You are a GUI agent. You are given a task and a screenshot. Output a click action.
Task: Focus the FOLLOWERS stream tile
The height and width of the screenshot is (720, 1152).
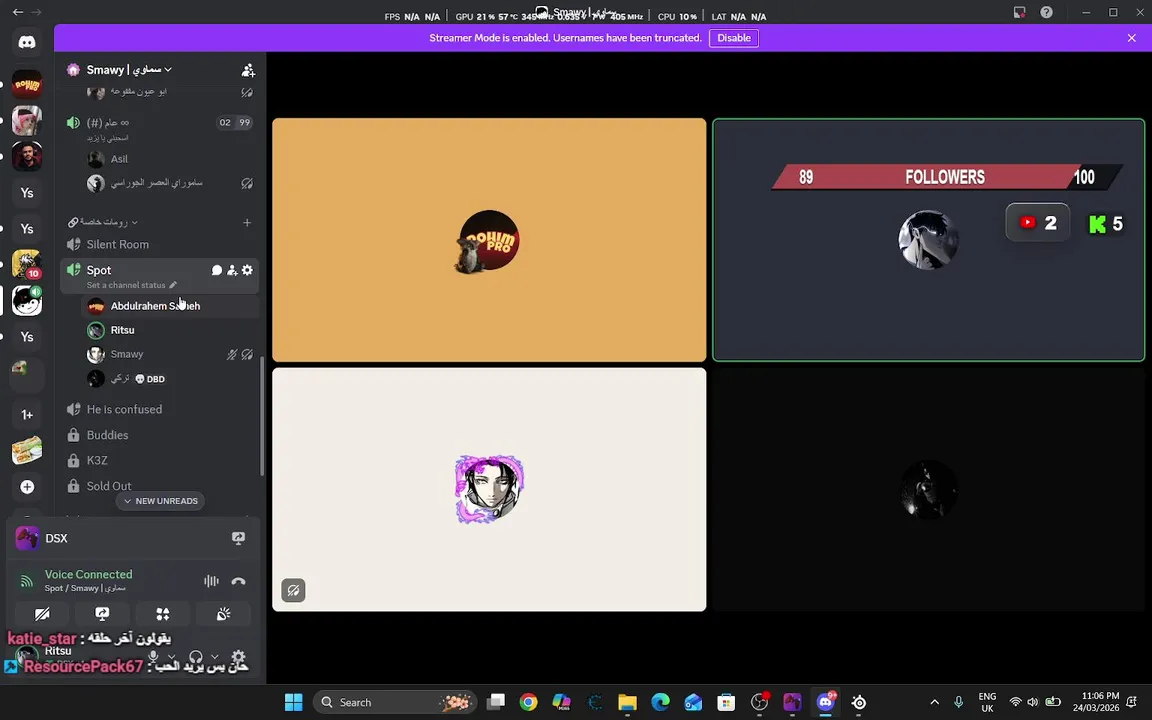click(929, 240)
